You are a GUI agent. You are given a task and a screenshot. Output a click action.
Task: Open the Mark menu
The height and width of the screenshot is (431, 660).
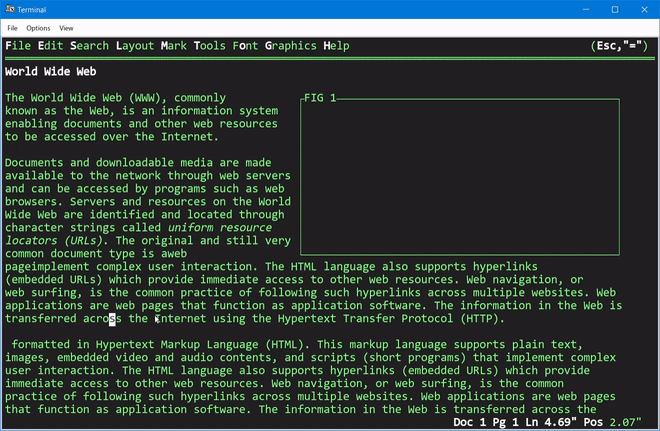(x=174, y=45)
